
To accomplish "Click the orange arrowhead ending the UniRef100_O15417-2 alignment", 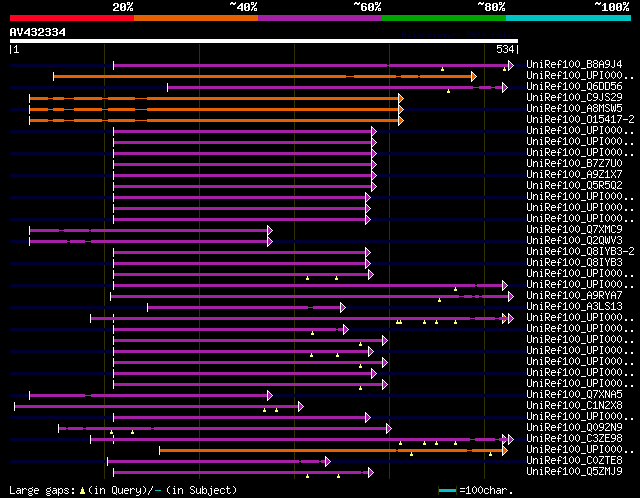I will click(x=401, y=120).
